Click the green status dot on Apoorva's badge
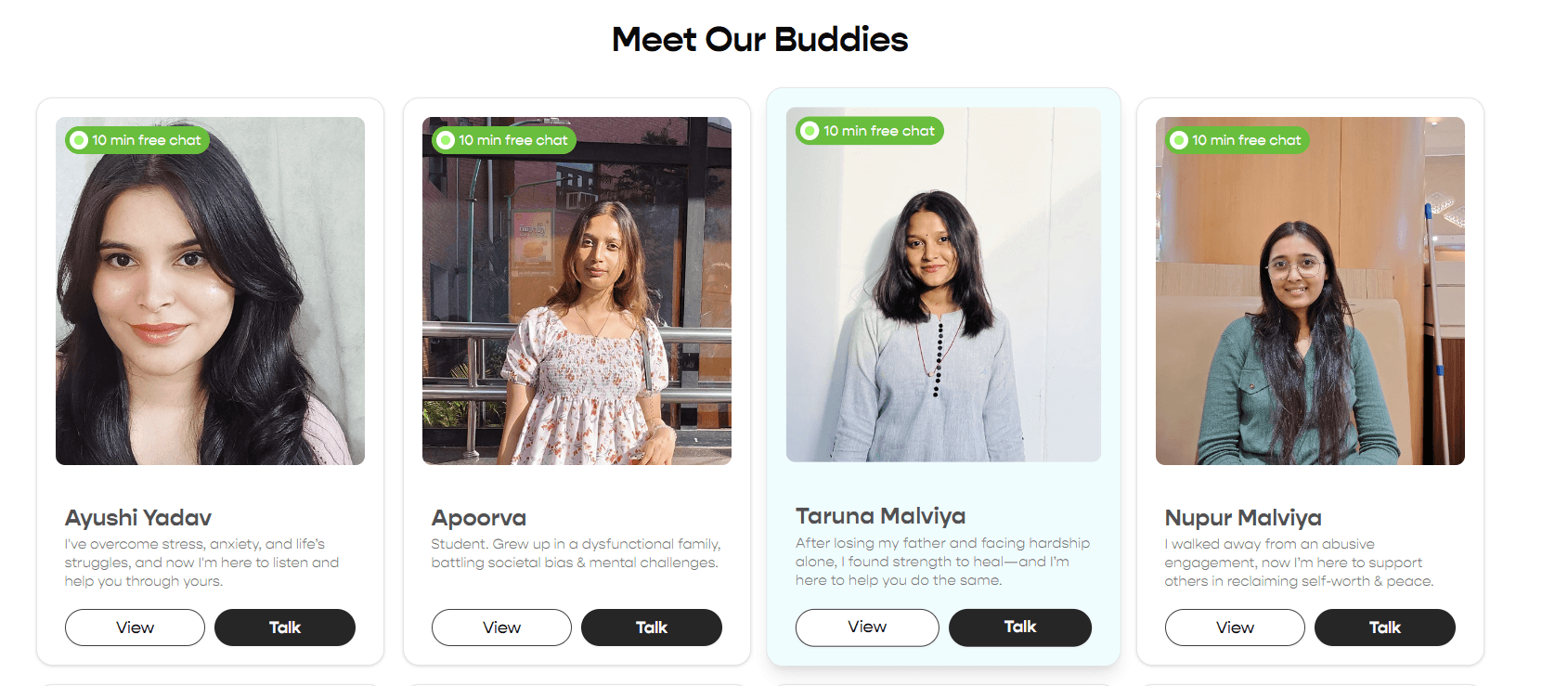 pyautogui.click(x=445, y=140)
